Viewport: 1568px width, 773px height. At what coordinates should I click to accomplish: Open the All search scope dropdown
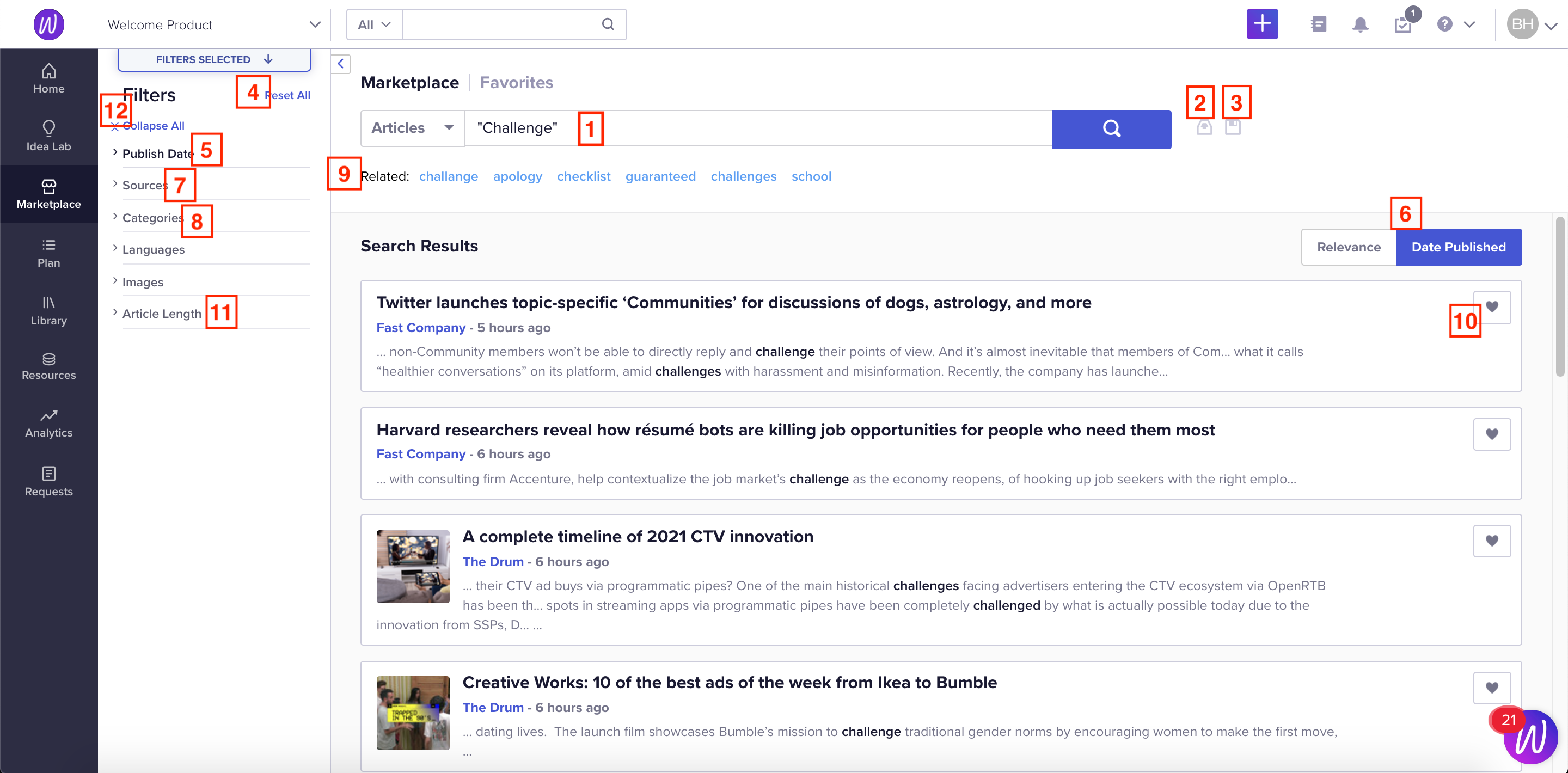[373, 24]
